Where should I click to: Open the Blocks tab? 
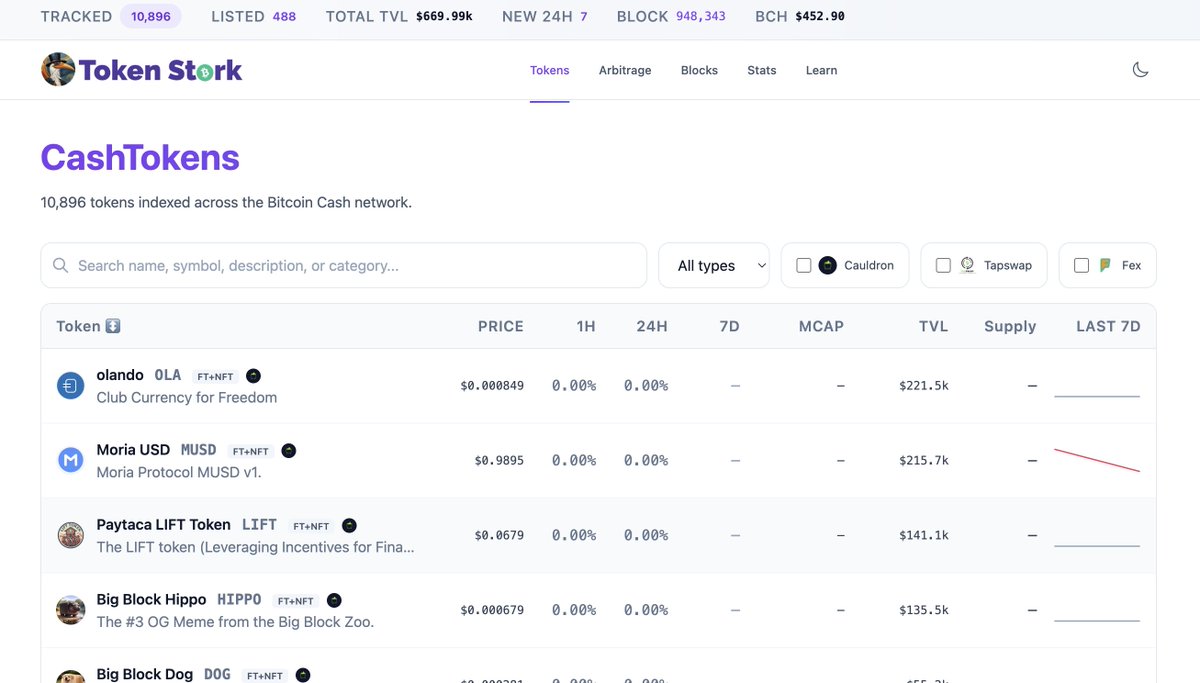point(699,70)
